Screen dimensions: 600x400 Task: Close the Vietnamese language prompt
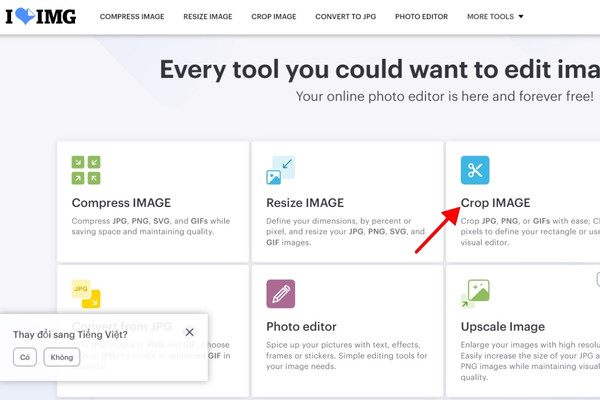pyautogui.click(x=189, y=332)
